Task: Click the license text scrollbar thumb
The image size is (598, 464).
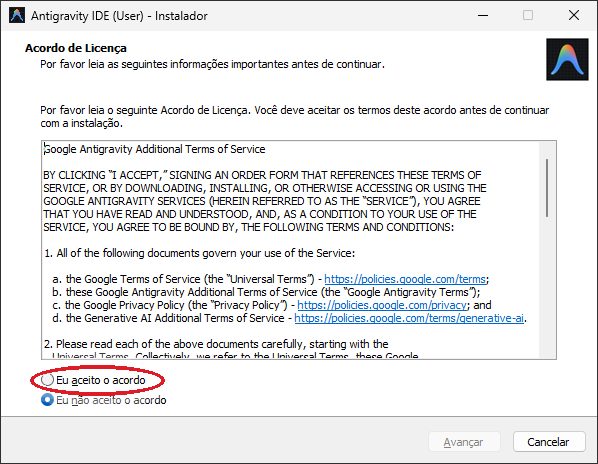Action: pos(547,188)
